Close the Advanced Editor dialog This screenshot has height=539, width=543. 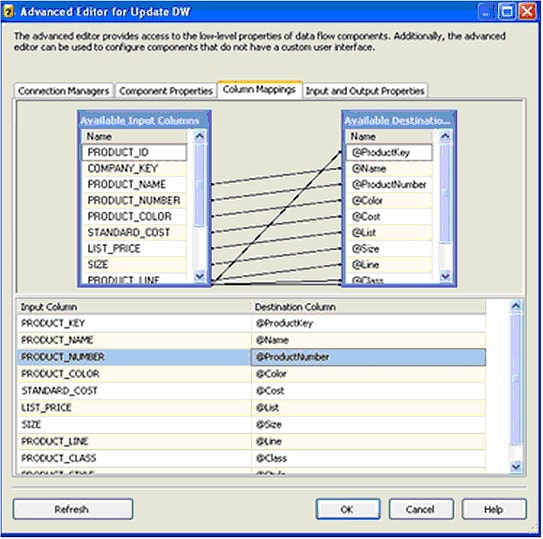click(527, 12)
